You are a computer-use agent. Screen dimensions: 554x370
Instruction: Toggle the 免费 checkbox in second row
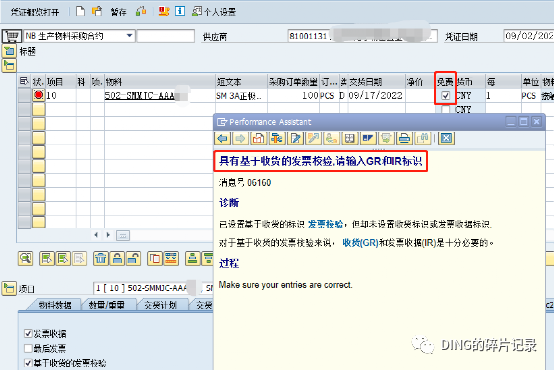pyautogui.click(x=446, y=109)
